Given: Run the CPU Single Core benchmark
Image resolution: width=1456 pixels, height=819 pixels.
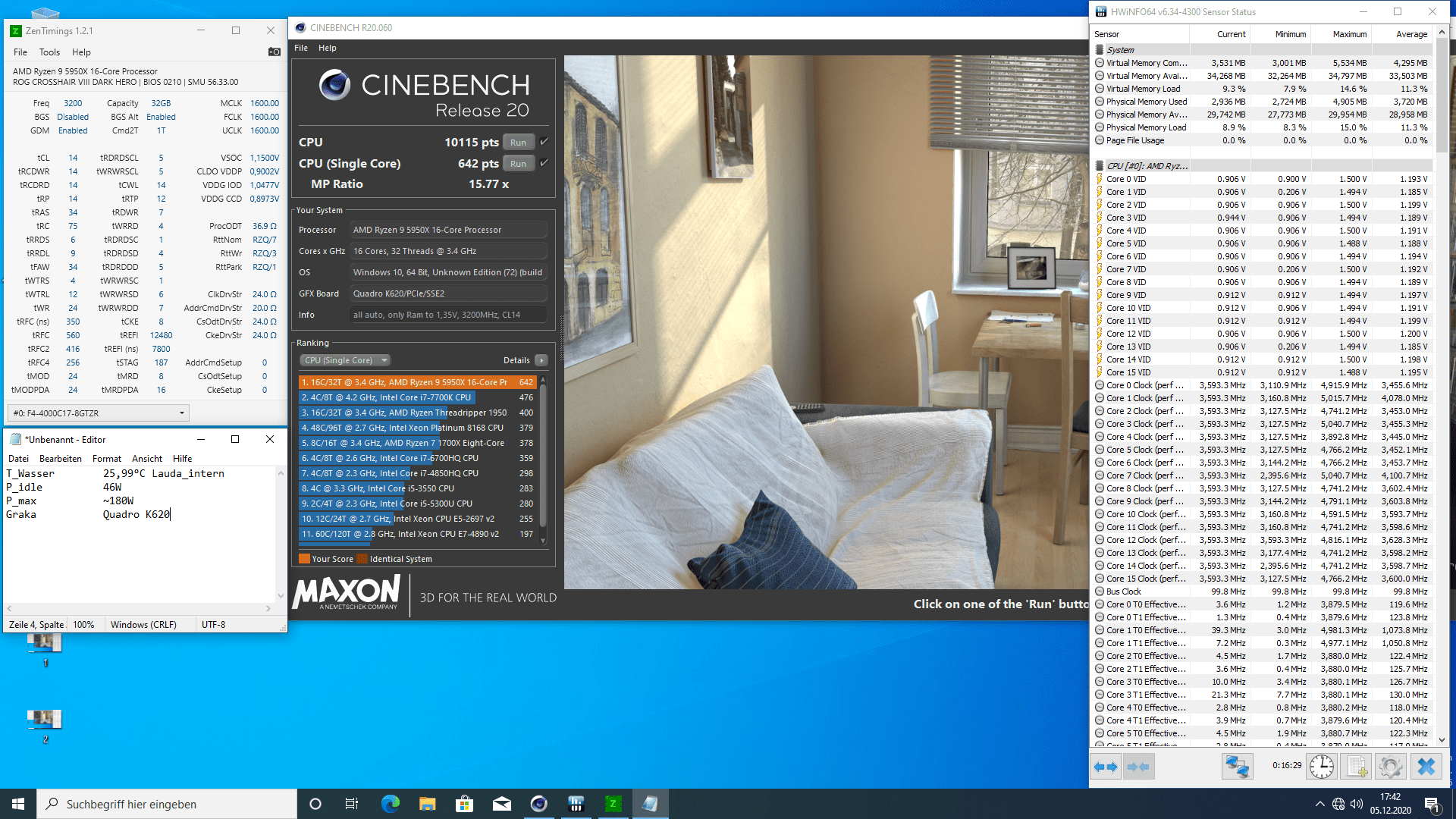Looking at the screenshot, I should (518, 164).
